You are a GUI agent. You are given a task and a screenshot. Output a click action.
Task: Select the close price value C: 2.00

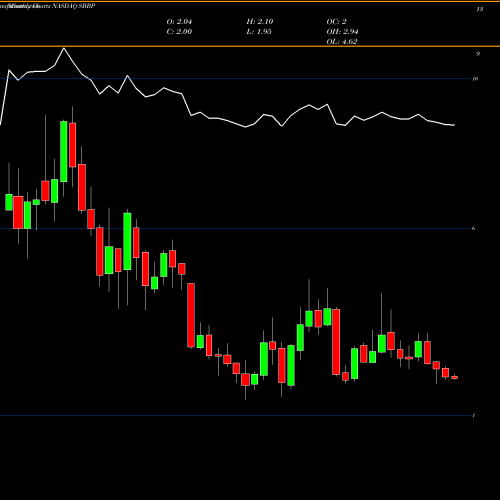click(x=179, y=32)
